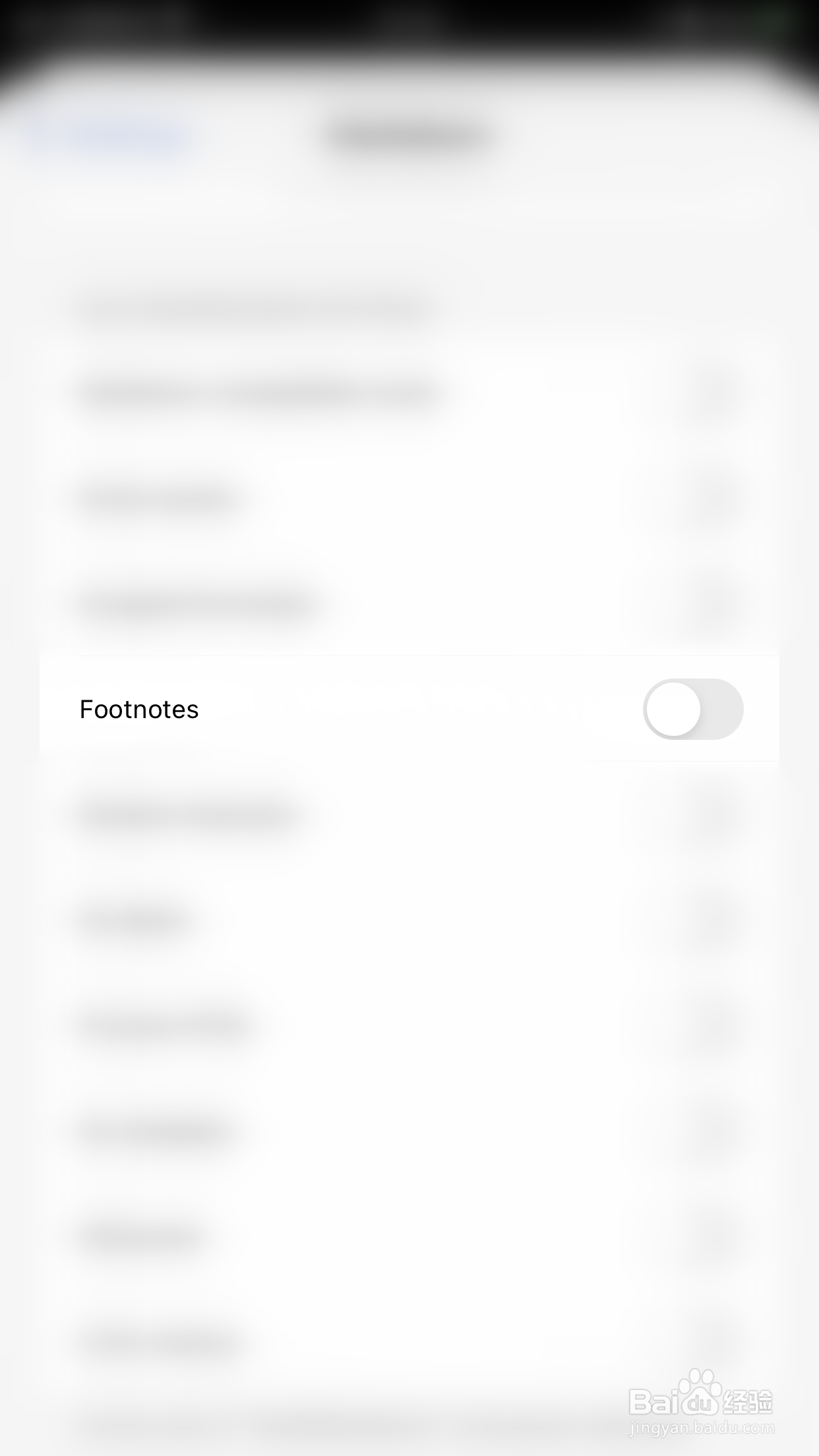
Task: Tap the blurred label two rows below Footnotes
Action: click(133, 921)
